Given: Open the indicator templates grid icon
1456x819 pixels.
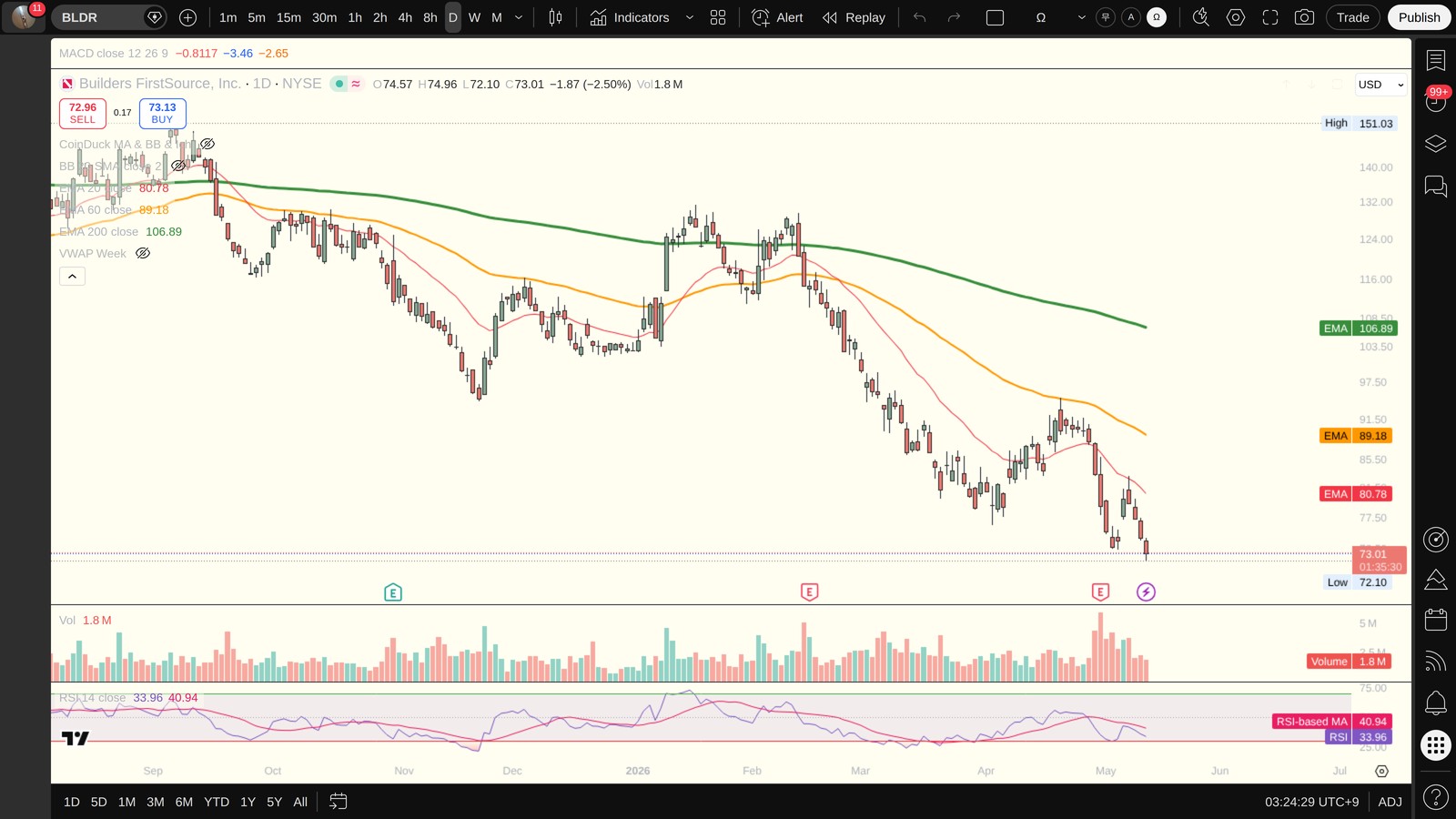Looking at the screenshot, I should tap(718, 17).
